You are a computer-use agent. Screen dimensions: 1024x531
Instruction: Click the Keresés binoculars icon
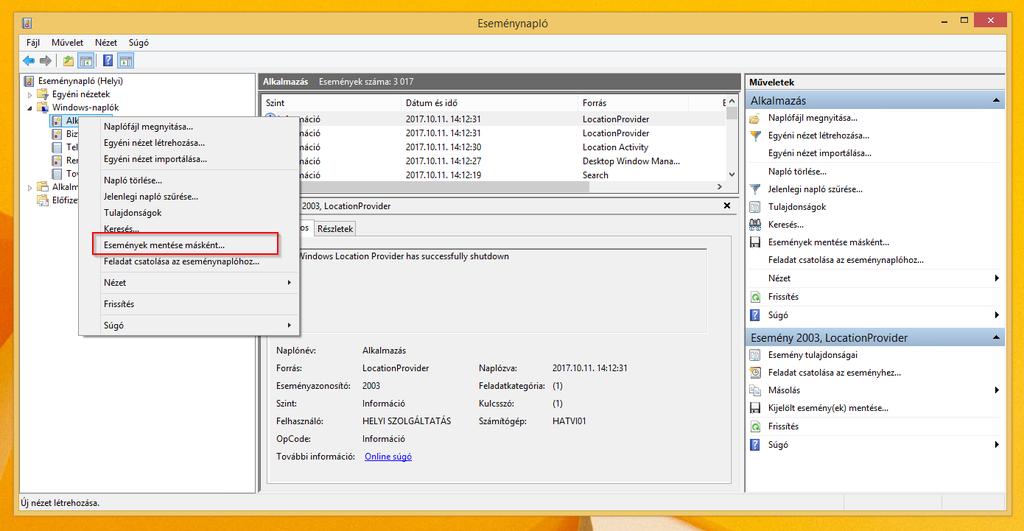[x=755, y=225]
